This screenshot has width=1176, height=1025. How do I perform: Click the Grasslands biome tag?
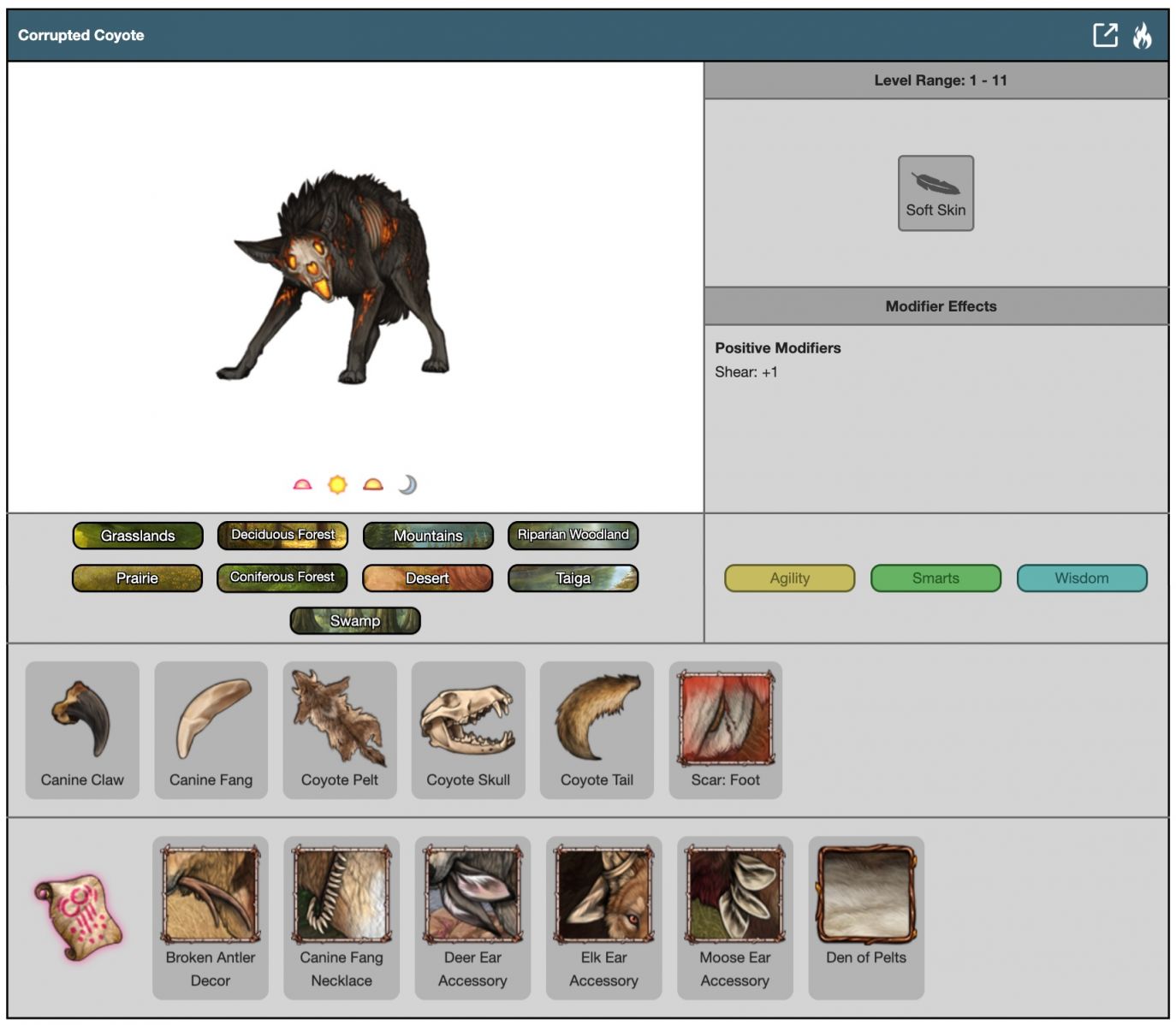pos(138,536)
